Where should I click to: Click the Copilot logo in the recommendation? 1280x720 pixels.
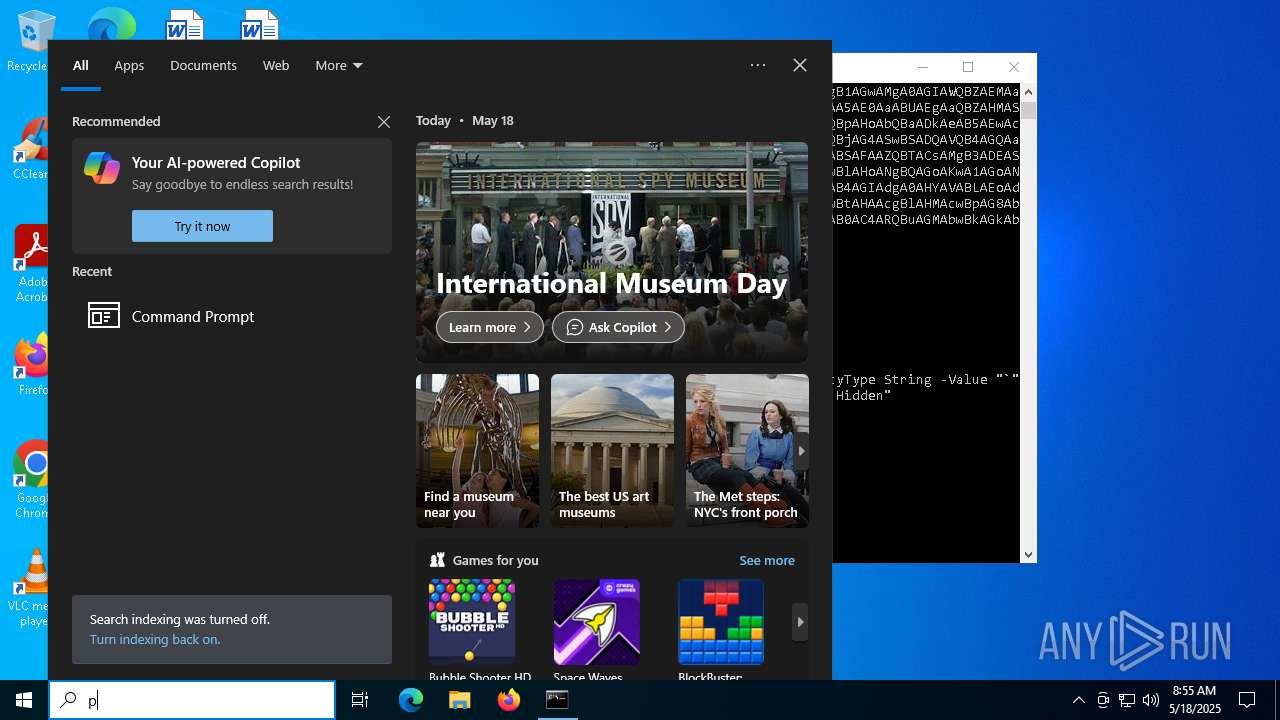pyautogui.click(x=102, y=168)
